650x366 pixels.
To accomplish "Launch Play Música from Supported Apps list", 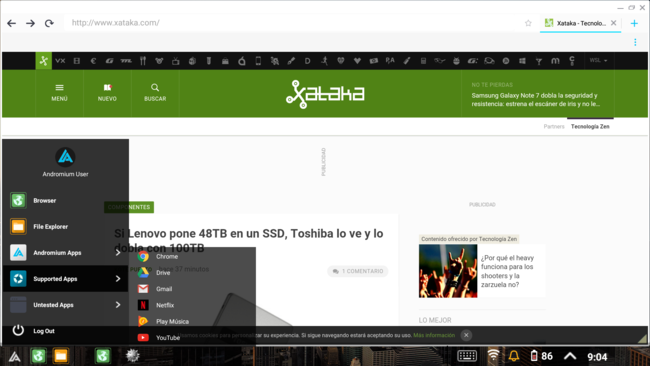I will 192,321.
